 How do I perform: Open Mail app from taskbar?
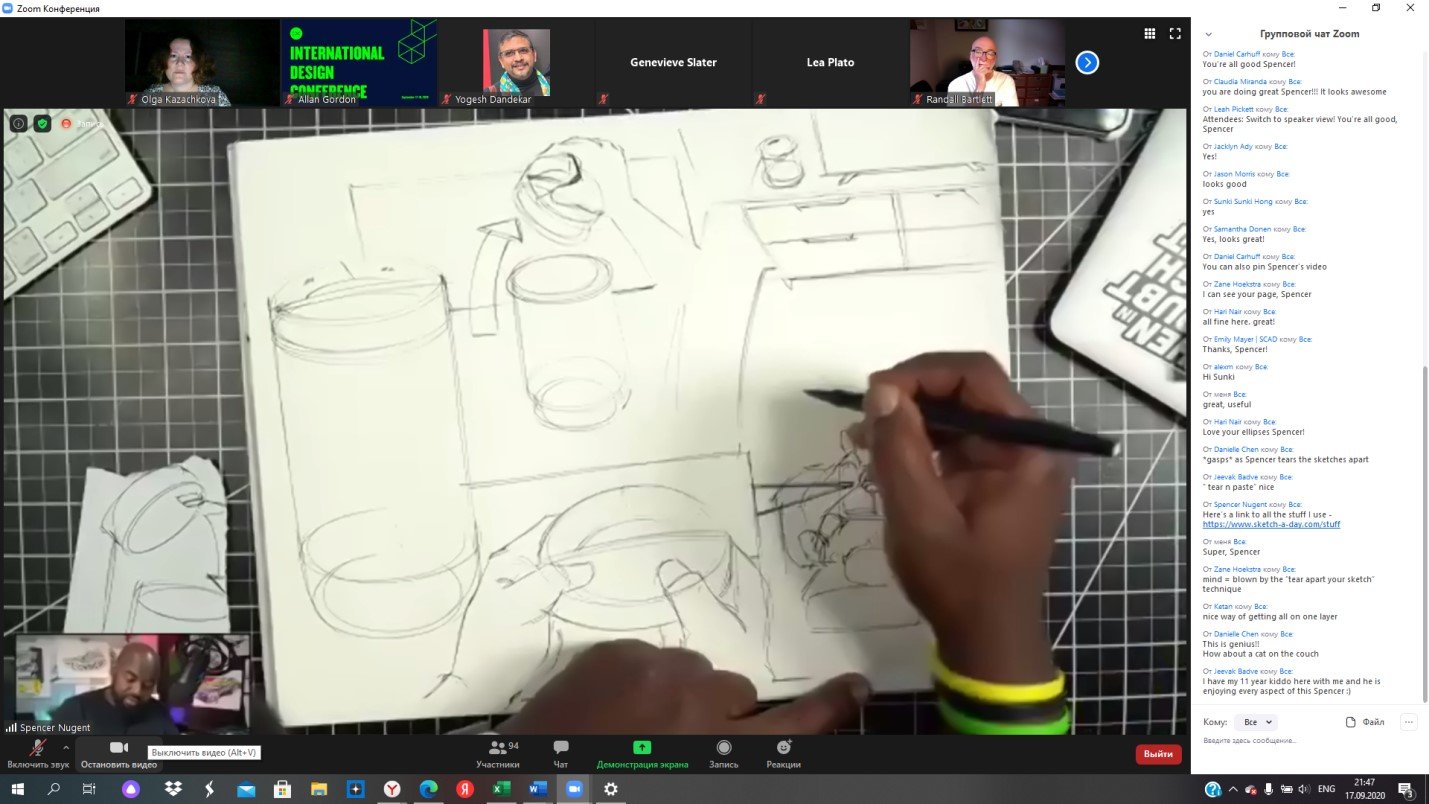(246, 789)
